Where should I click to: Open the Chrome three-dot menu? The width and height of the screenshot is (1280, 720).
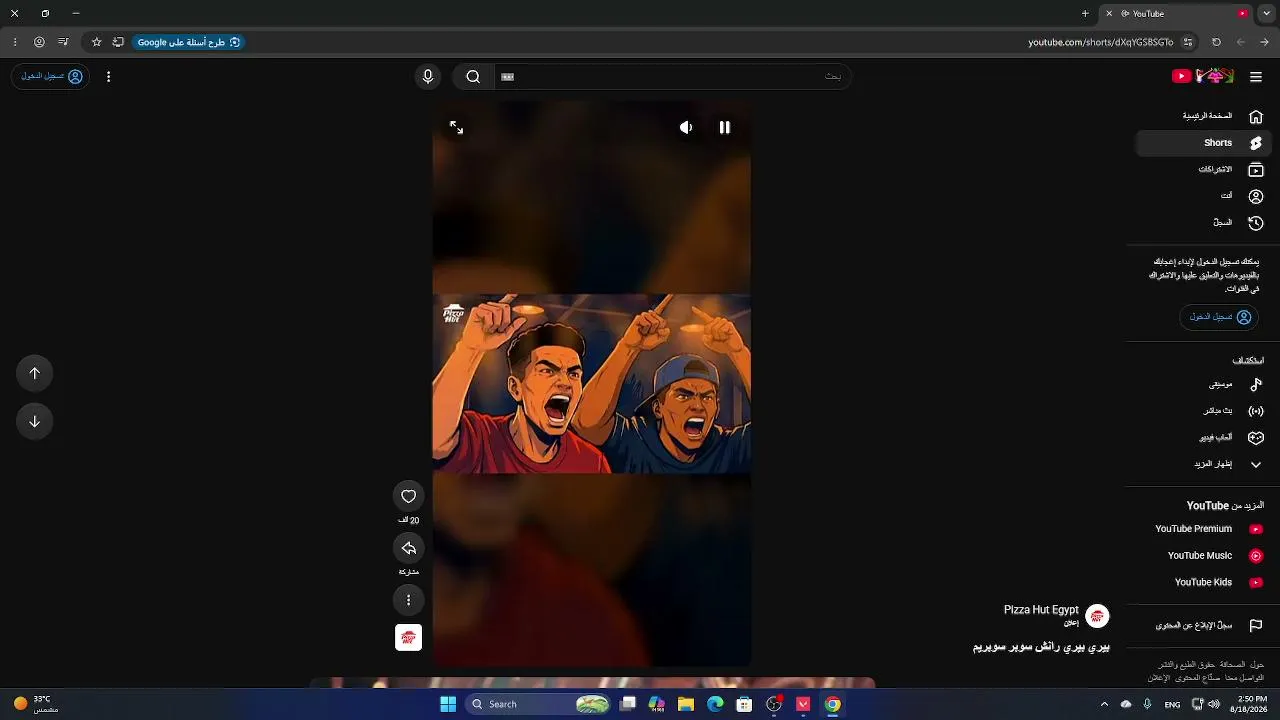[x=15, y=42]
